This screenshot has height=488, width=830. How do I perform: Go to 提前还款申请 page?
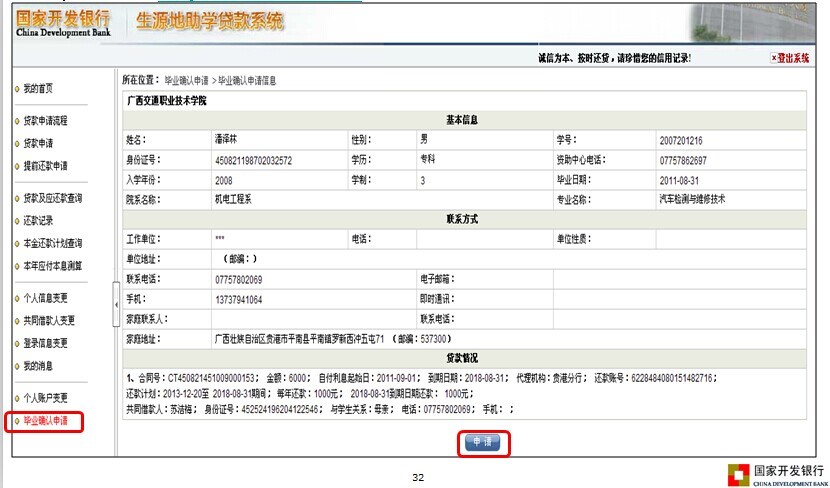click(x=45, y=165)
